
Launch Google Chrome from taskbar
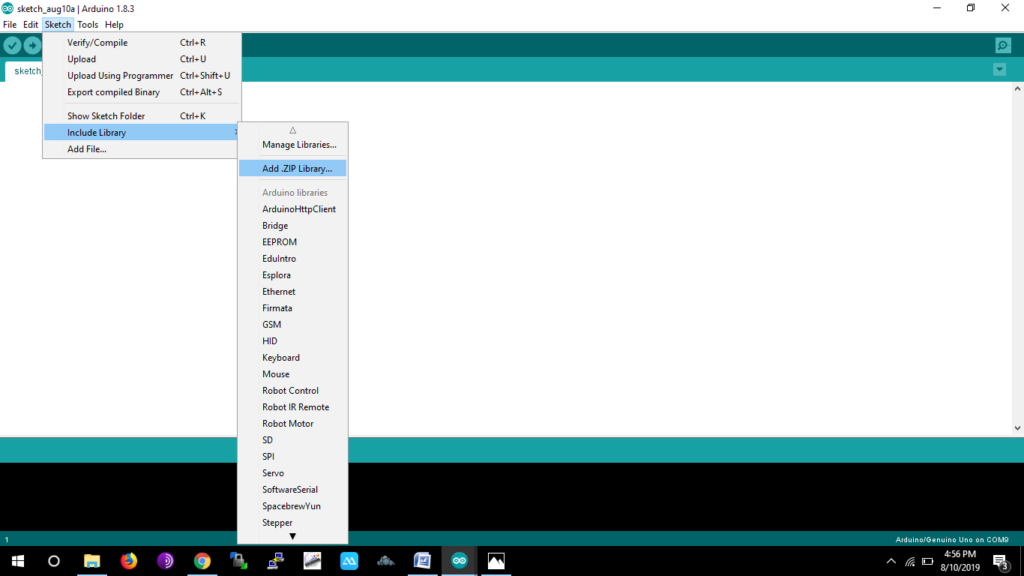pos(202,561)
